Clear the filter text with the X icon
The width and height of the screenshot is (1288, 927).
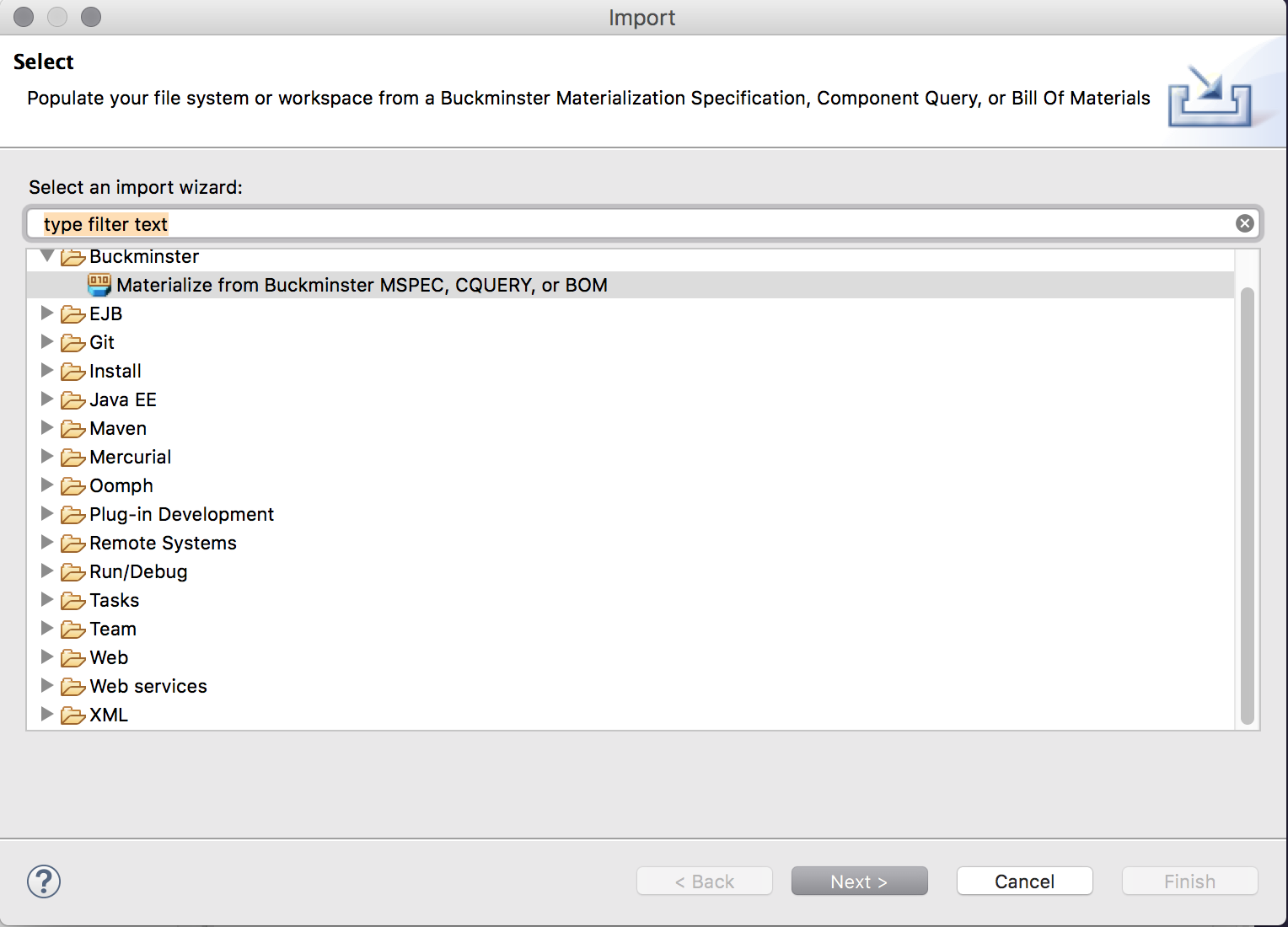click(x=1244, y=223)
